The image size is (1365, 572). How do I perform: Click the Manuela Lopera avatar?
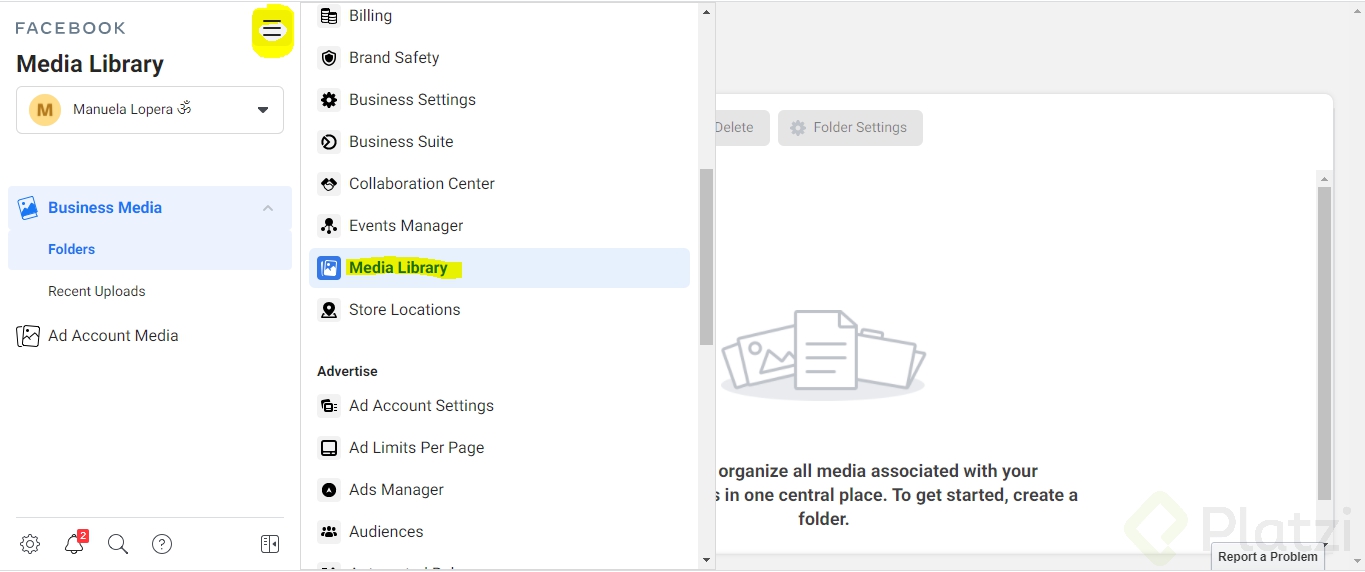pyautogui.click(x=45, y=110)
